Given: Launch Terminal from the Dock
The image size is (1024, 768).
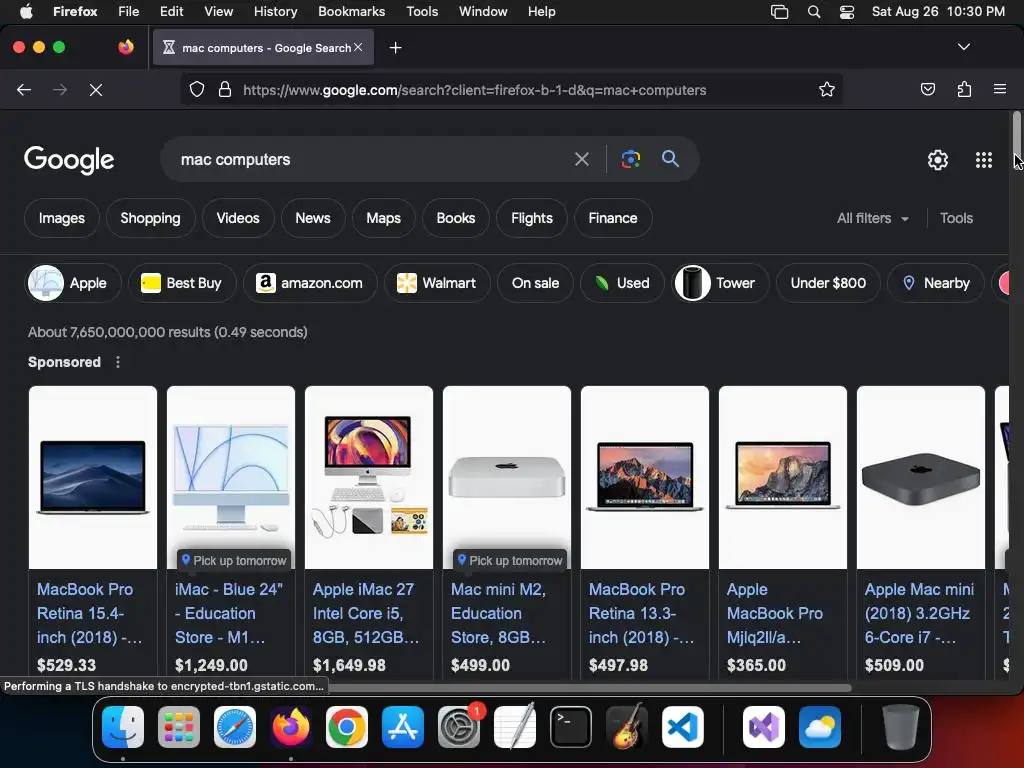Looking at the screenshot, I should [571, 727].
